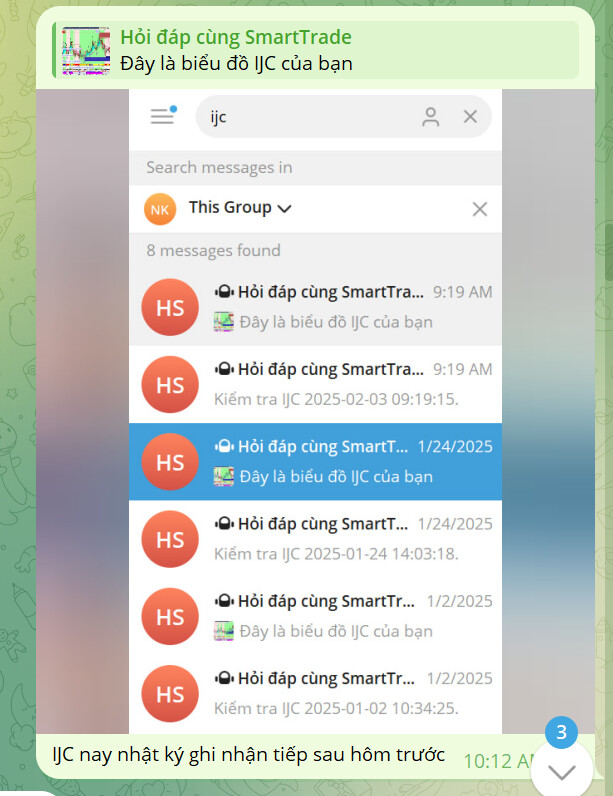Open the chart thumbnail in the reply header
613x796 pixels.
pyautogui.click(x=86, y=51)
